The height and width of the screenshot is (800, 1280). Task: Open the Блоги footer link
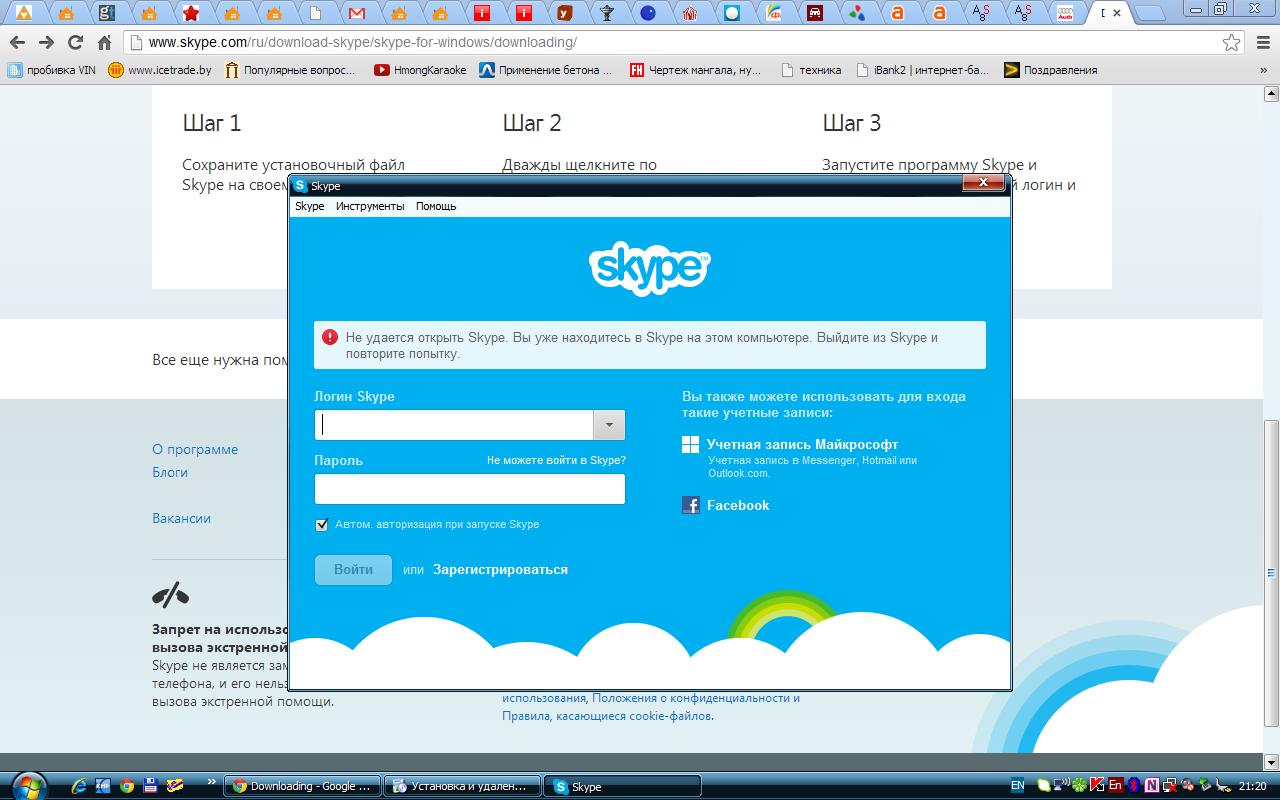[170, 473]
